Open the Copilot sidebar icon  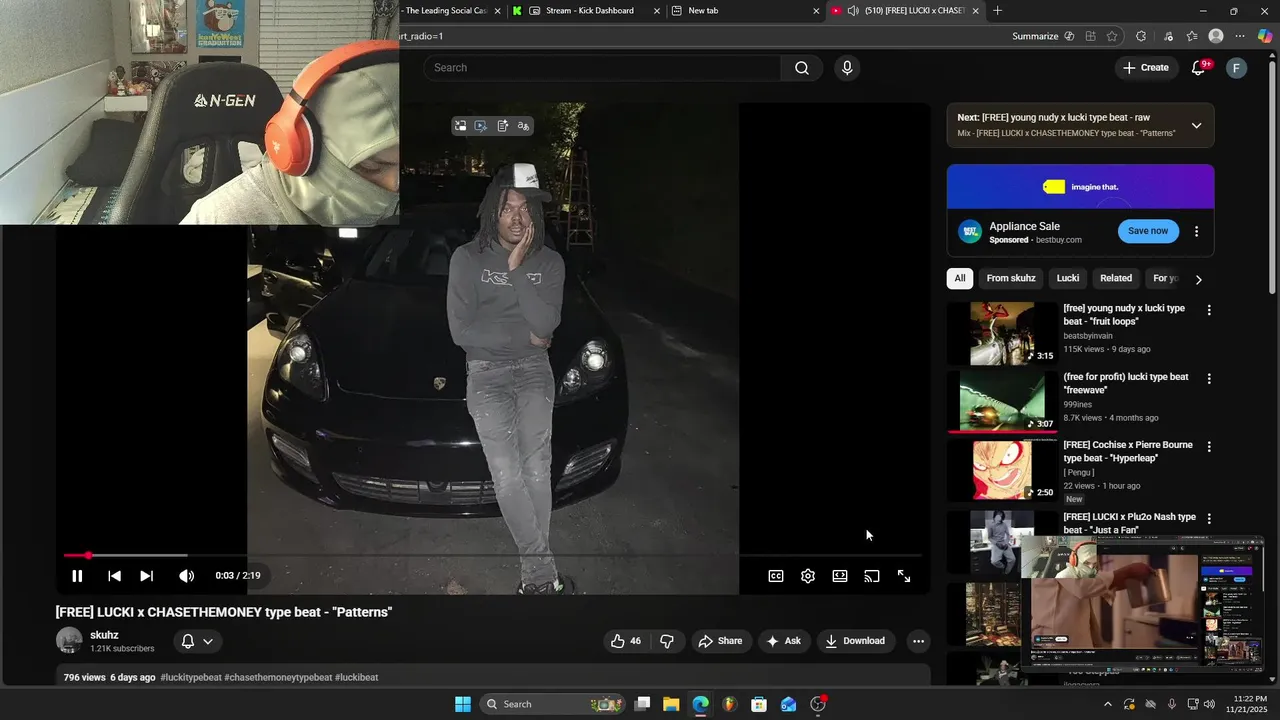[1265, 36]
